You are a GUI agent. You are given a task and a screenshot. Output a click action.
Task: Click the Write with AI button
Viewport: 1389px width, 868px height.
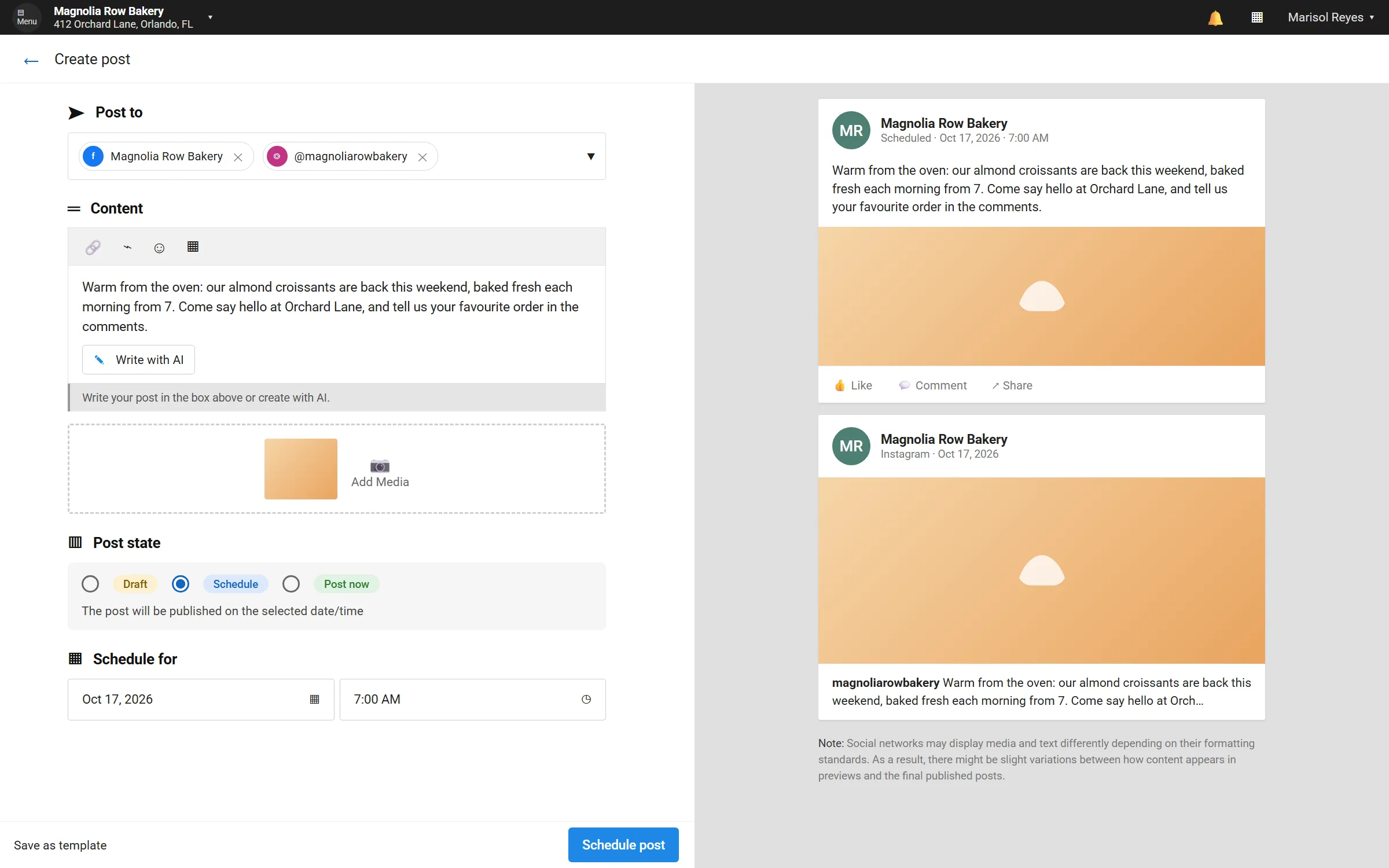pos(138,360)
